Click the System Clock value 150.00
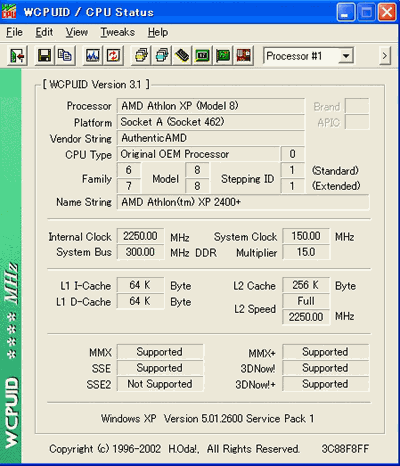The width and height of the screenshot is (400, 466). click(306, 236)
